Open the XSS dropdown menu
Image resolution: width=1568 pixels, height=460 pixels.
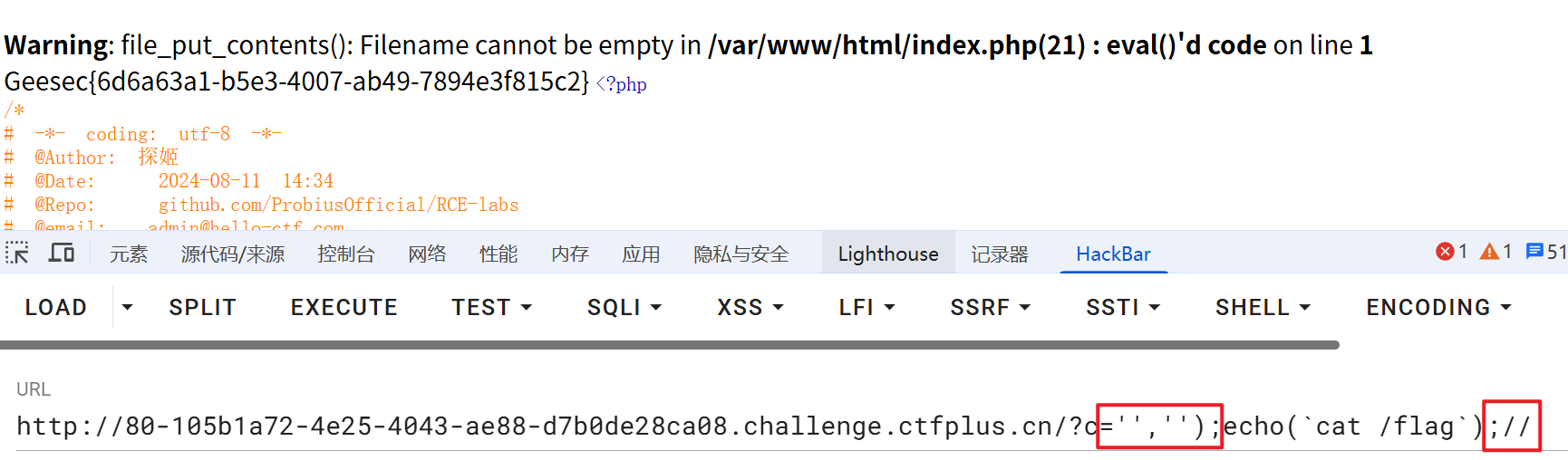click(x=750, y=307)
